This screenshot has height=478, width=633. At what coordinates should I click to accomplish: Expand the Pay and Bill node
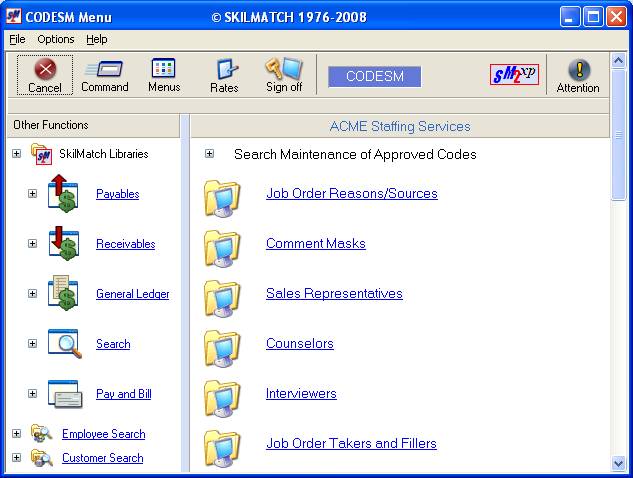33,393
